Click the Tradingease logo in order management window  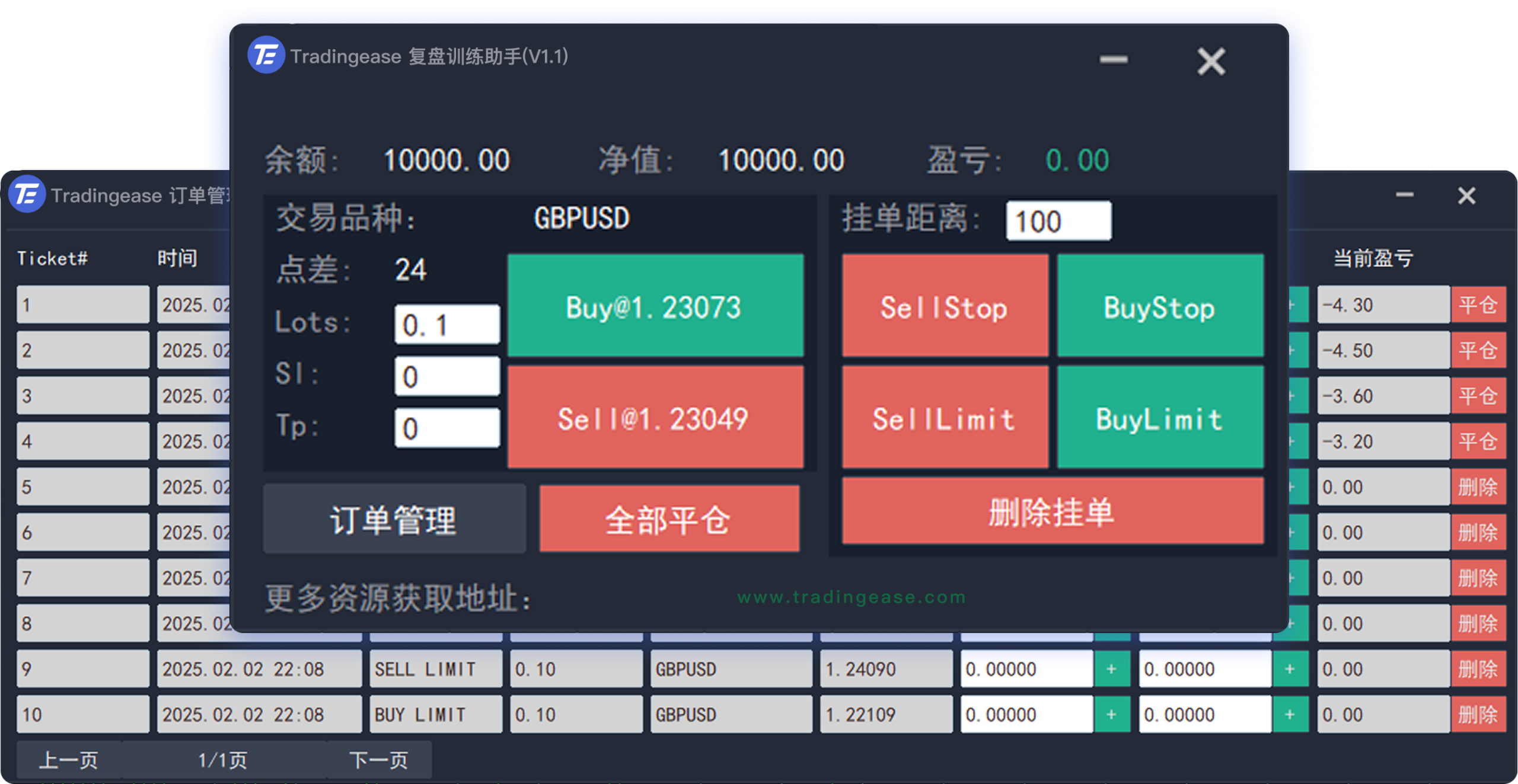(27, 194)
